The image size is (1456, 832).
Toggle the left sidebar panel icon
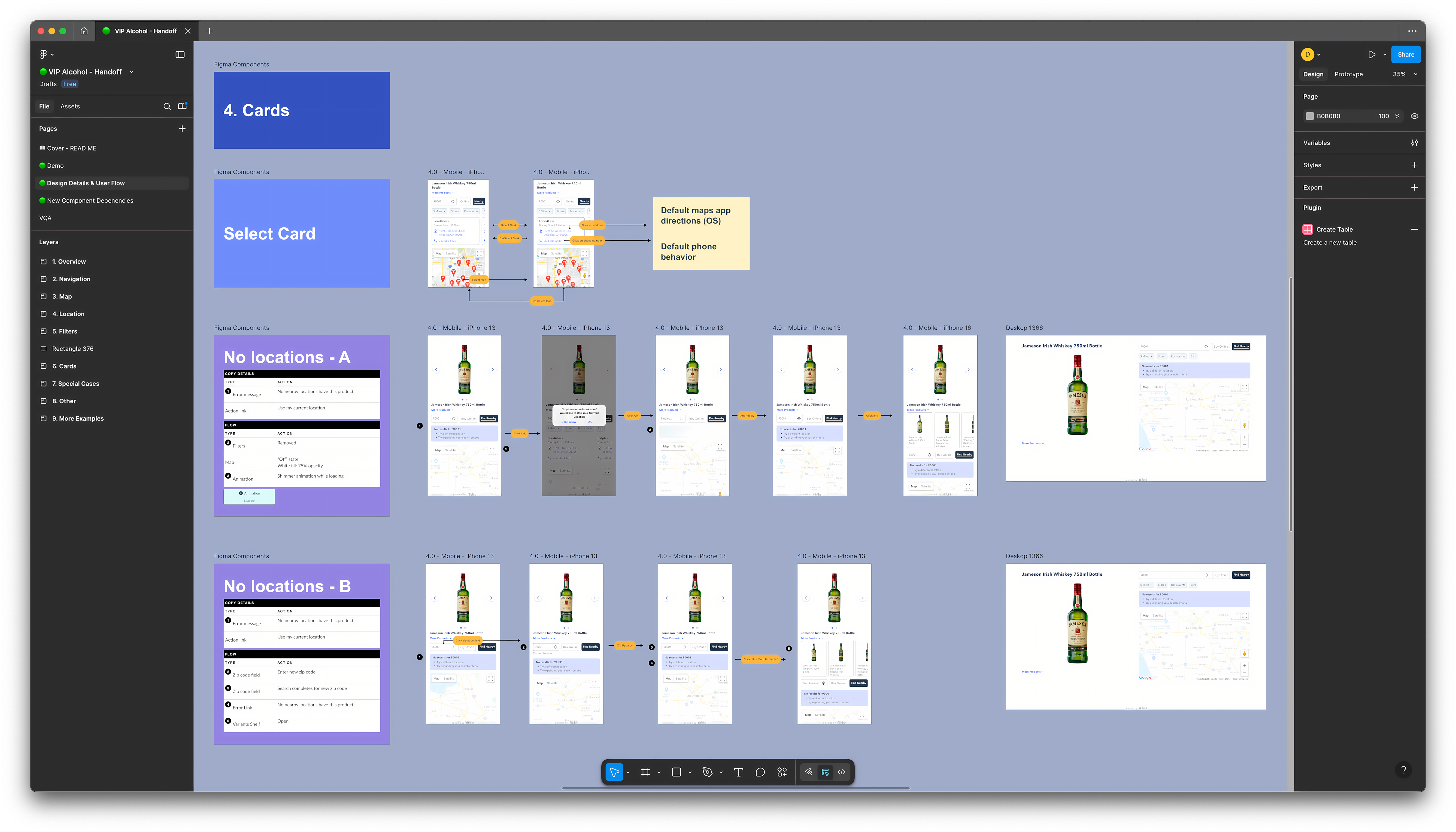pos(180,54)
